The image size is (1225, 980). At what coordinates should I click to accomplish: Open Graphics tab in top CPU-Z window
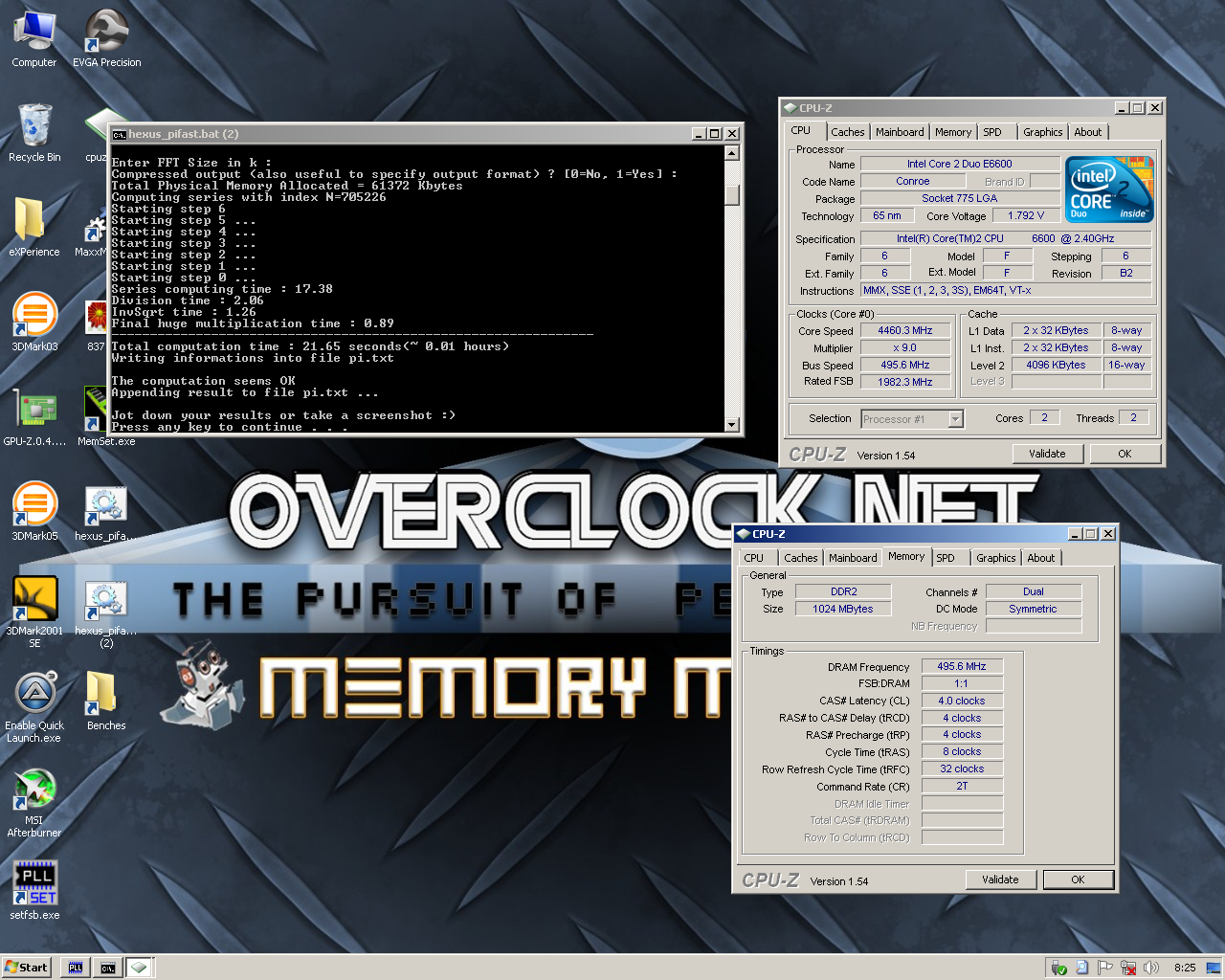(1042, 132)
